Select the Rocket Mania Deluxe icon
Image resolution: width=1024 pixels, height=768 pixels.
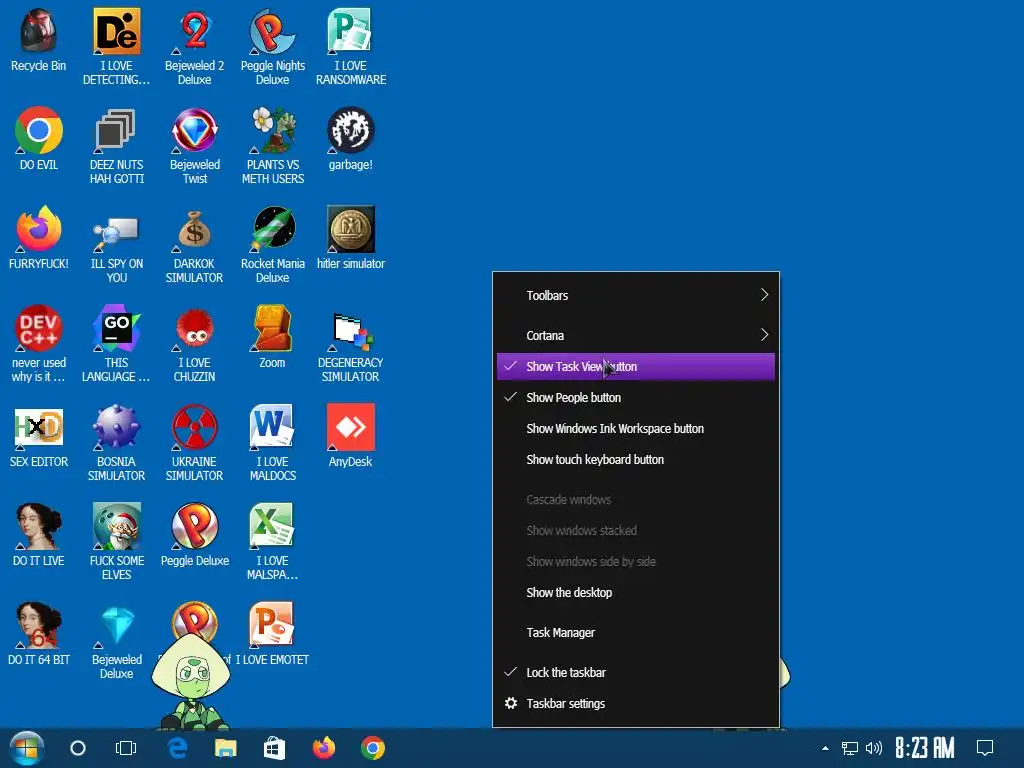273,230
